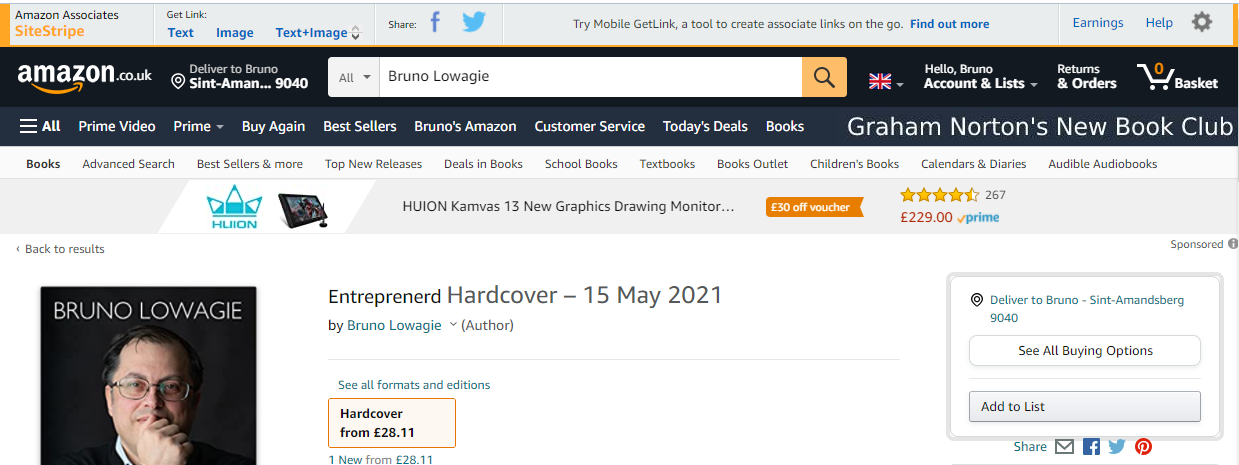
Task: Click in the search text field
Action: [x=591, y=77]
